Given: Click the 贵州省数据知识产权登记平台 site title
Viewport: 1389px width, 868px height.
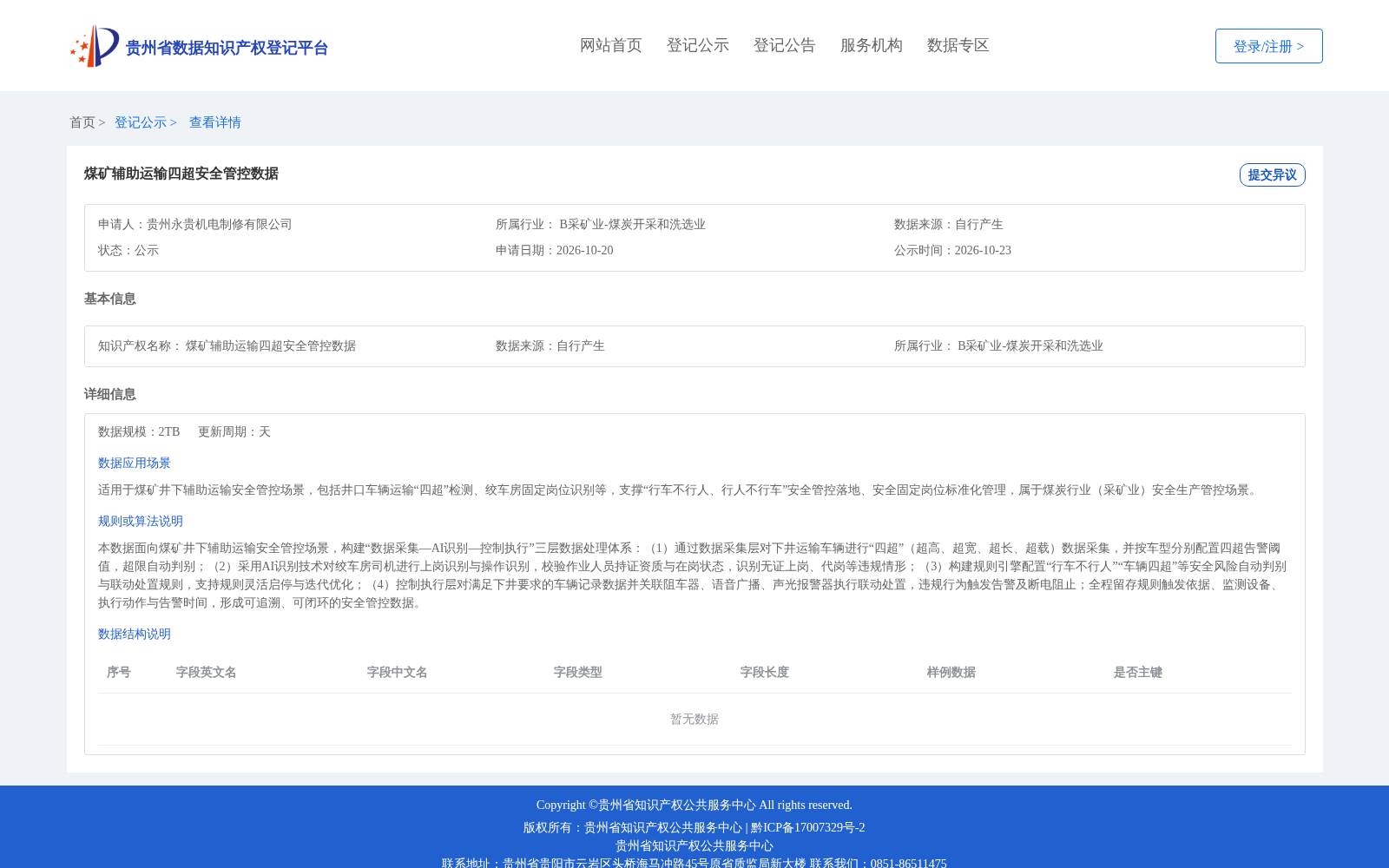Looking at the screenshot, I should [227, 48].
